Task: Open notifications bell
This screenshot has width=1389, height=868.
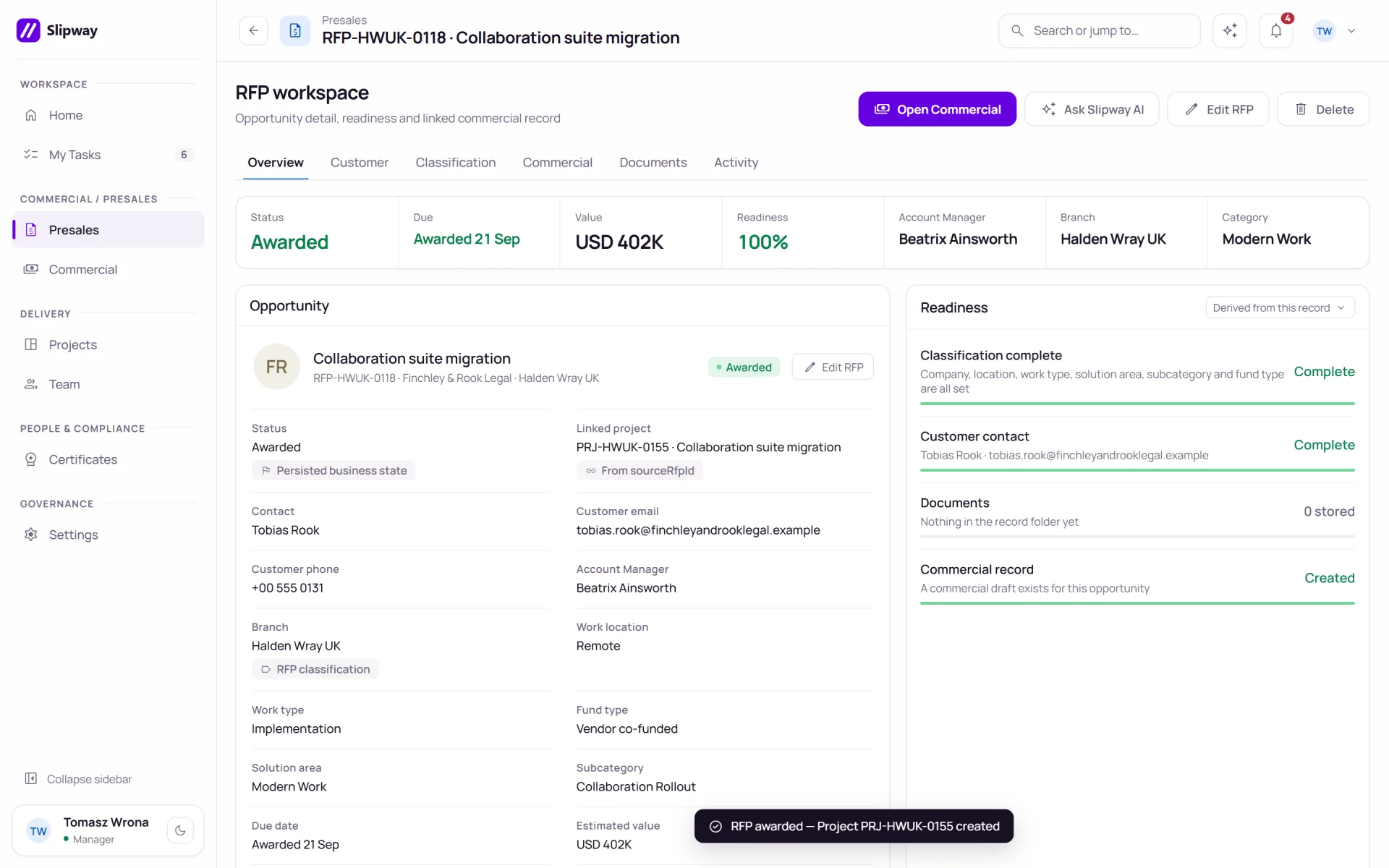Action: tap(1276, 30)
